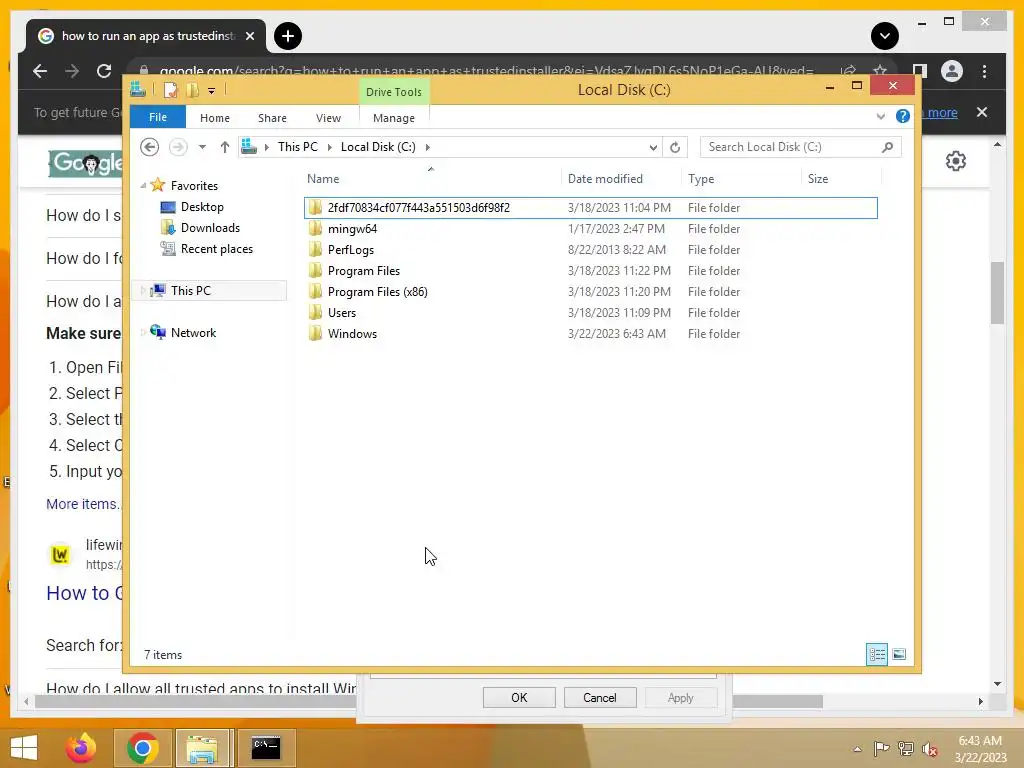
Task: Sort by the Date modified column header
Action: point(620,178)
